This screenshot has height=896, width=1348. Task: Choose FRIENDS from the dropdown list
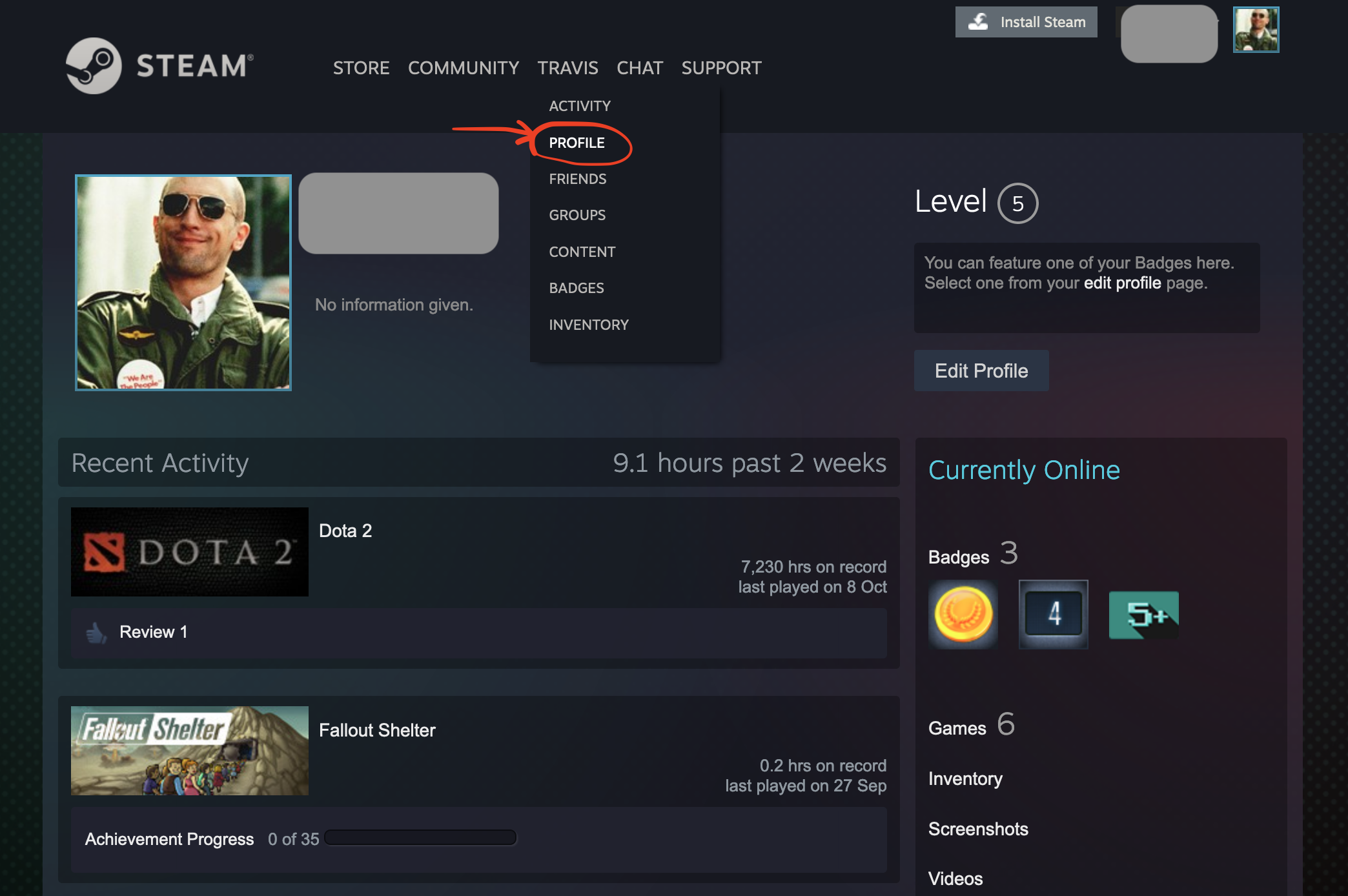(x=577, y=179)
